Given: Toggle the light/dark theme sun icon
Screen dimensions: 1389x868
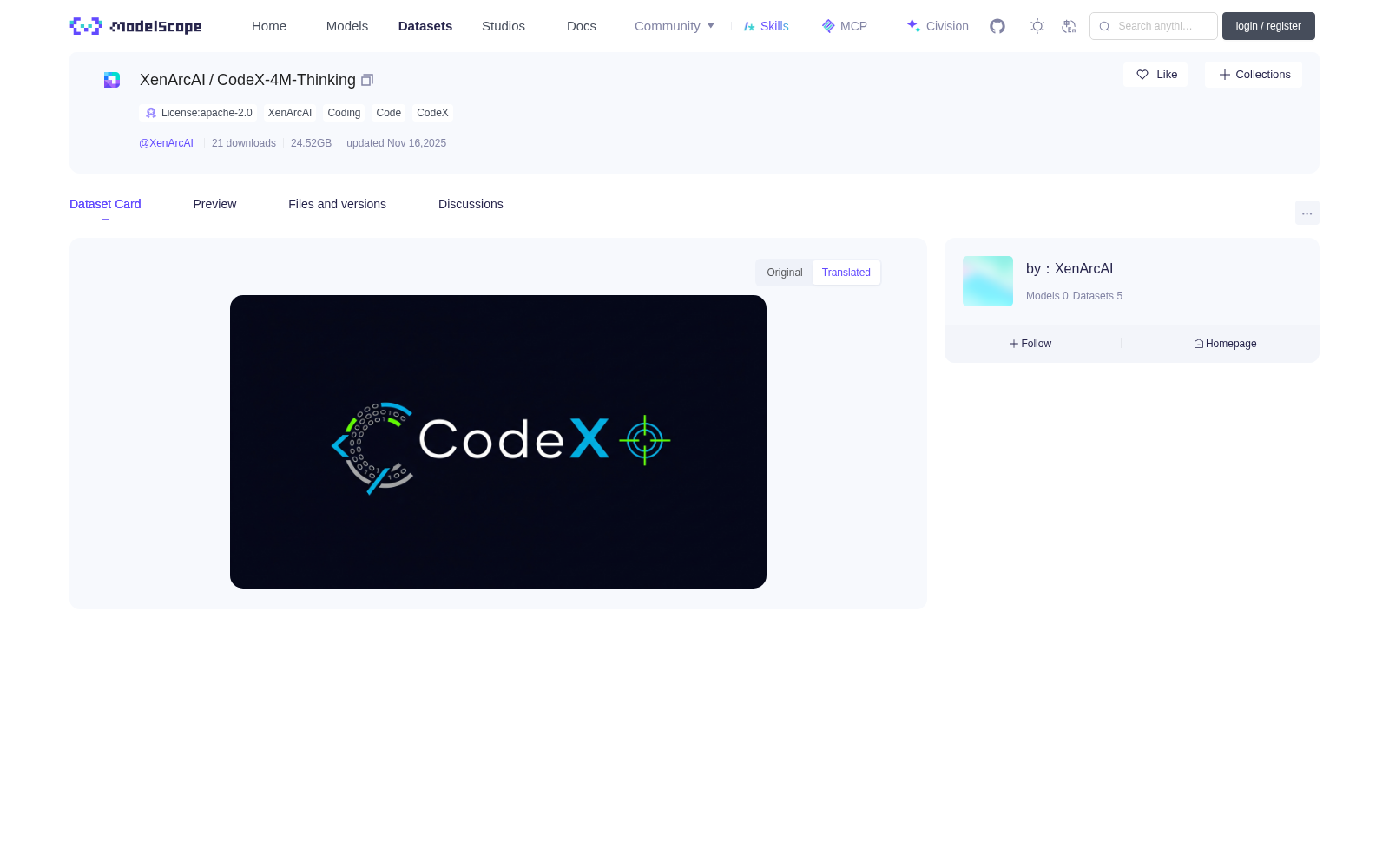Looking at the screenshot, I should coord(1037,26).
